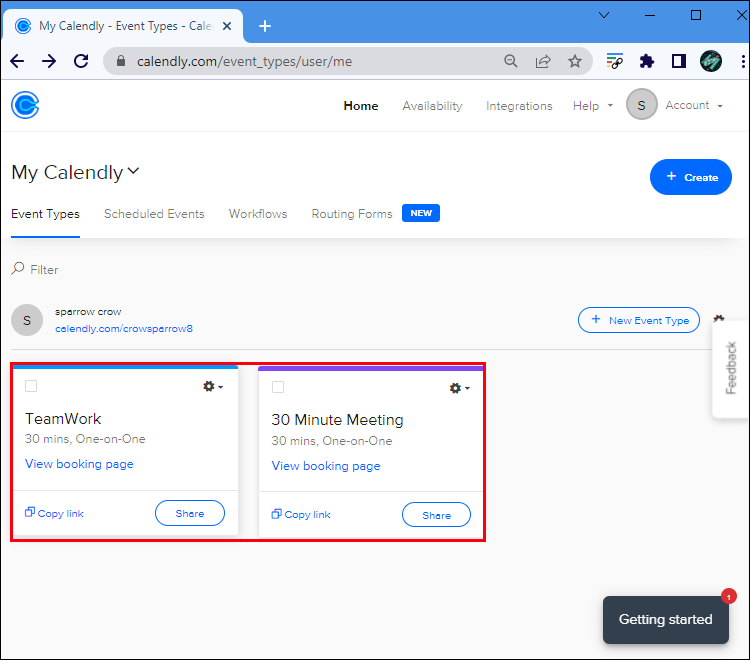Go back with browser back arrow
Viewport: 750px width, 660px height.
[x=17, y=61]
